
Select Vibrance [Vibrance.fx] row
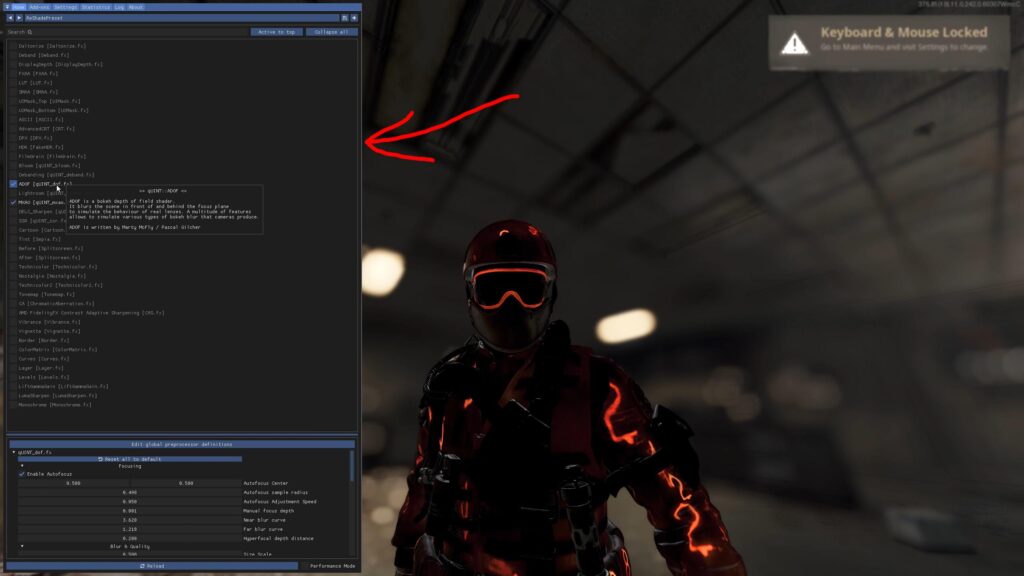coord(50,321)
